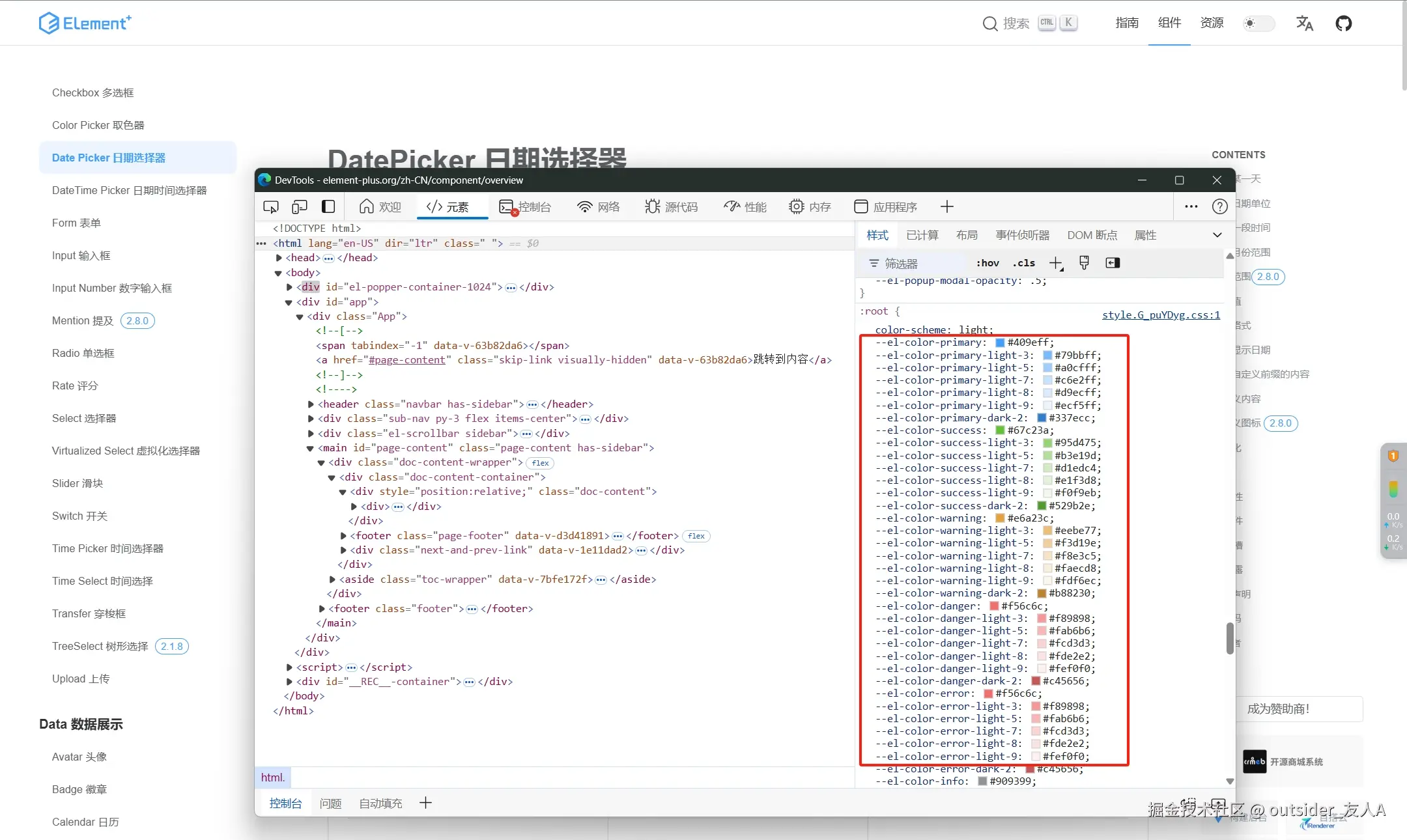This screenshot has width=1407, height=840.
Task: Click the #409eff primary color swatch
Action: click(x=1000, y=343)
